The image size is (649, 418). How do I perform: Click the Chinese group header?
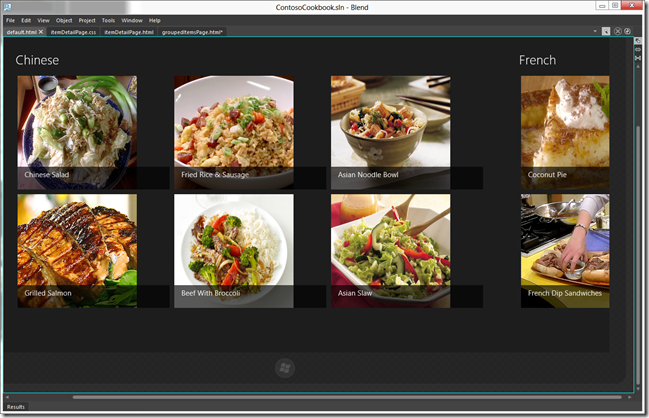coord(37,60)
